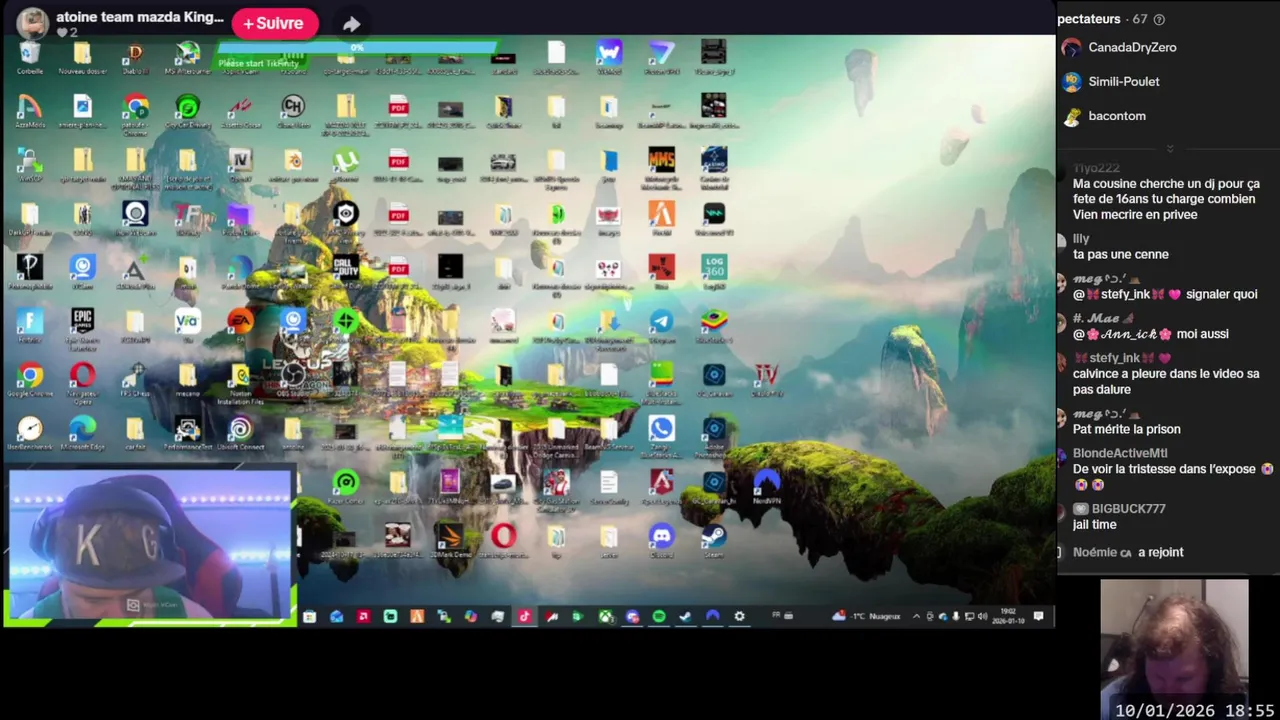The image size is (1280, 720).
Task: Expand the system tray hidden icons chevron
Action: coord(916,616)
